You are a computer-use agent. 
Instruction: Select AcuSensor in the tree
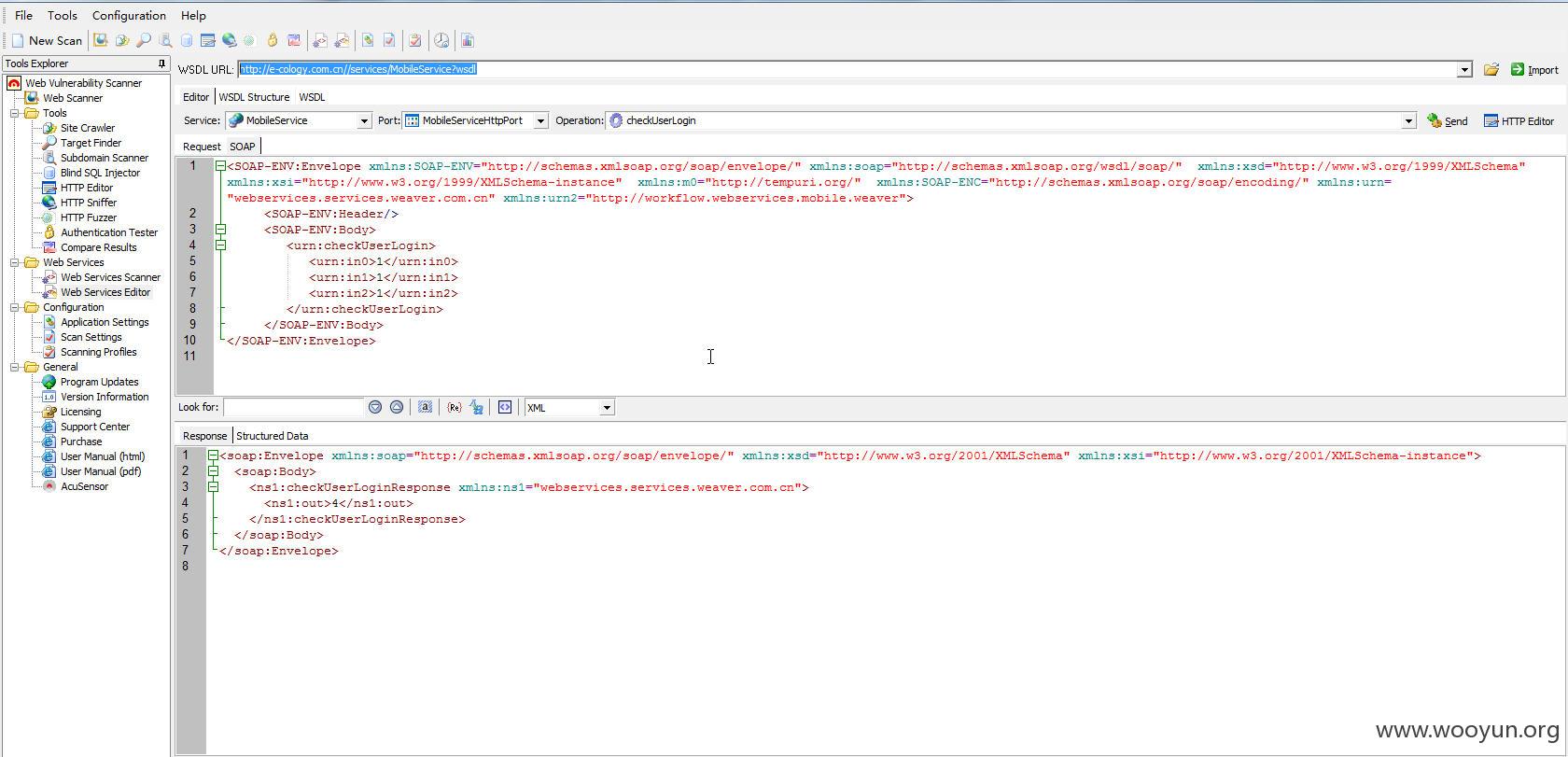[84, 486]
